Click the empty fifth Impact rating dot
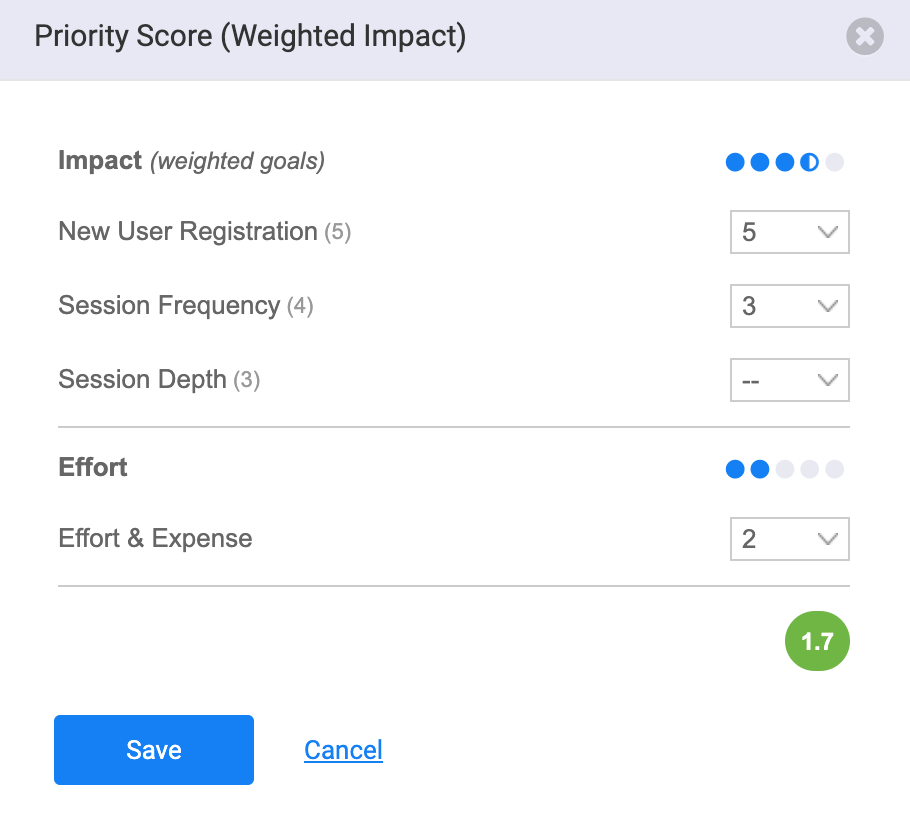Viewport: 910px width, 826px height. (x=835, y=162)
